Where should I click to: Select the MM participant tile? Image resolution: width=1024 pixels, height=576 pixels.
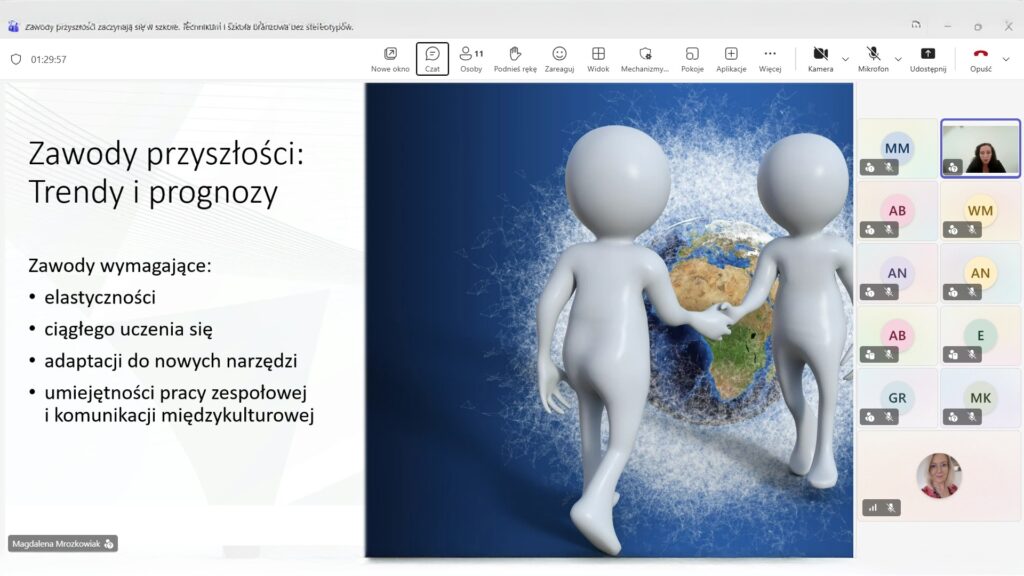(x=897, y=148)
